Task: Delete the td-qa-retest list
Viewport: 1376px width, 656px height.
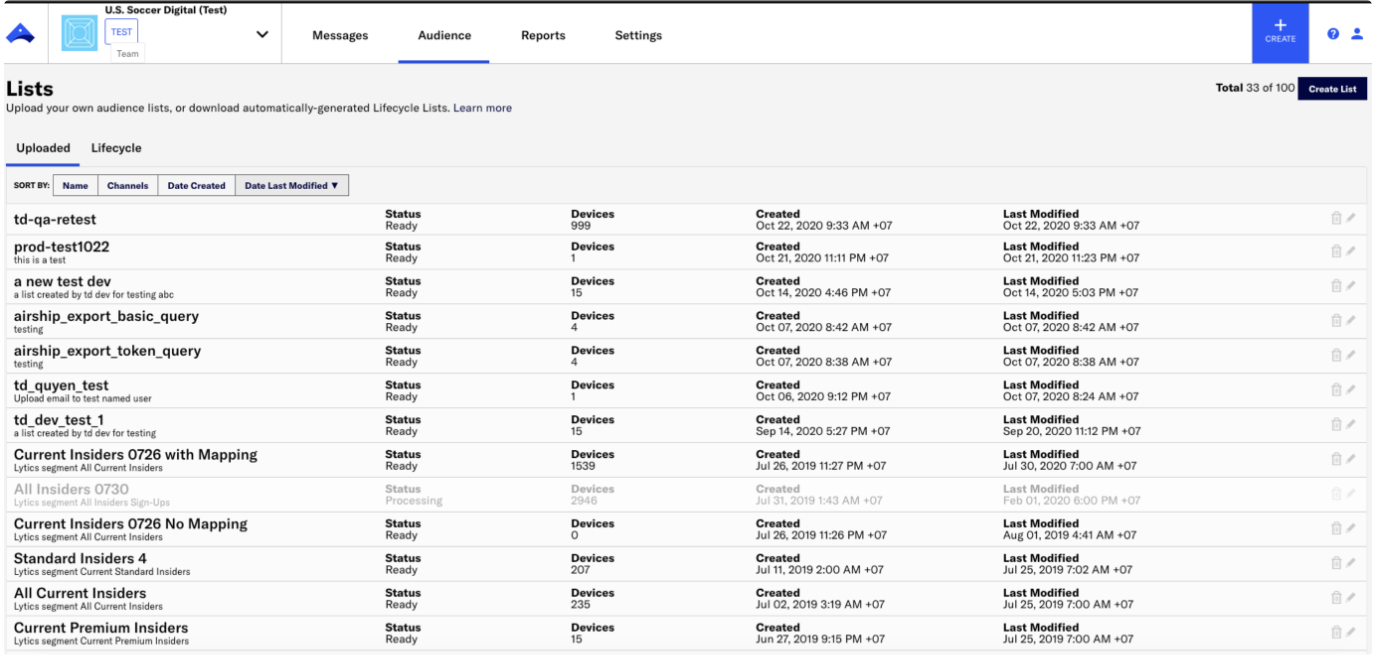Action: [1336, 219]
